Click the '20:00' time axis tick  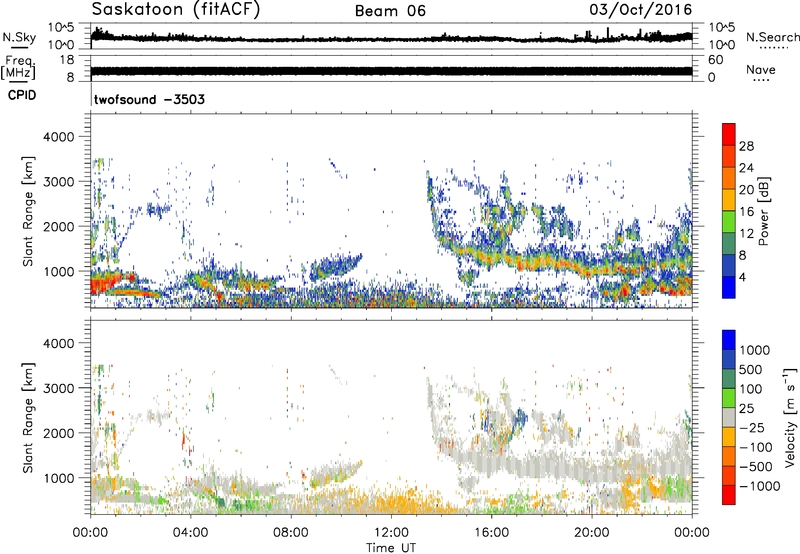coord(592,533)
